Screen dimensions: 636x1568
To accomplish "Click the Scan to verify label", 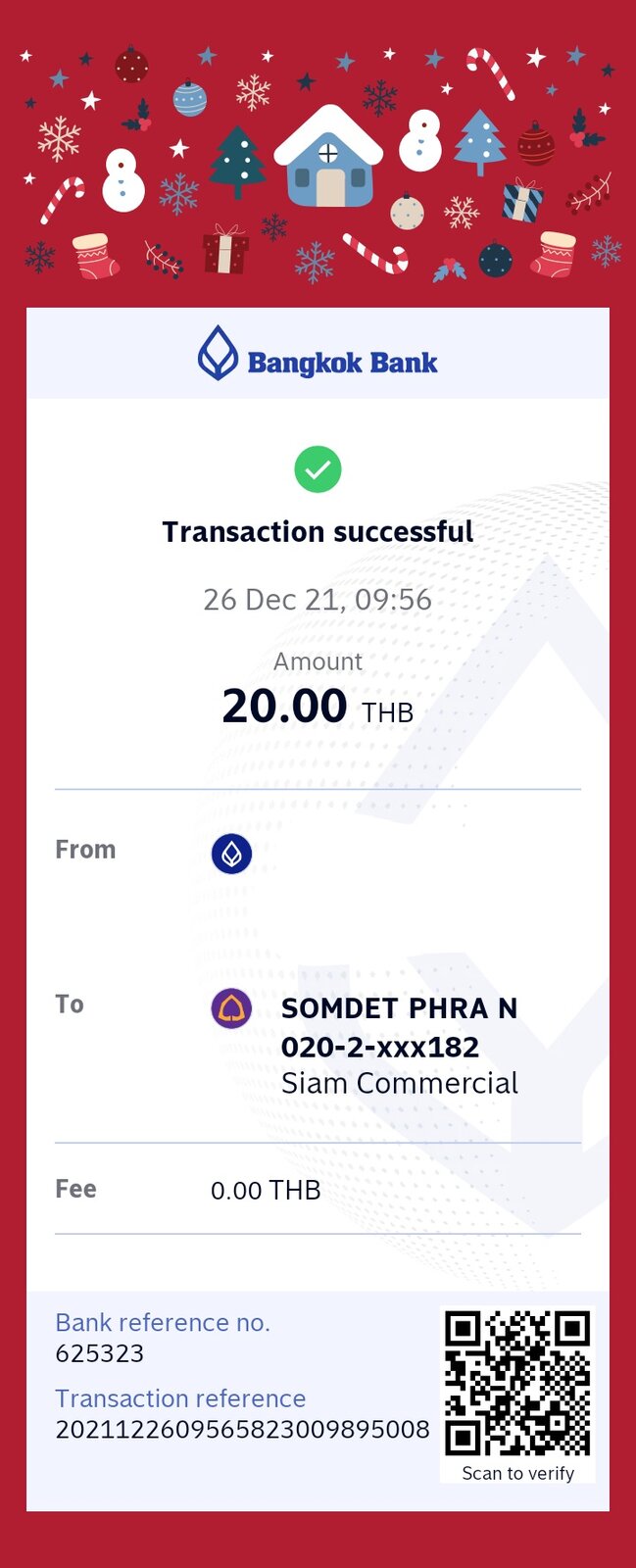I will 517,1473.
